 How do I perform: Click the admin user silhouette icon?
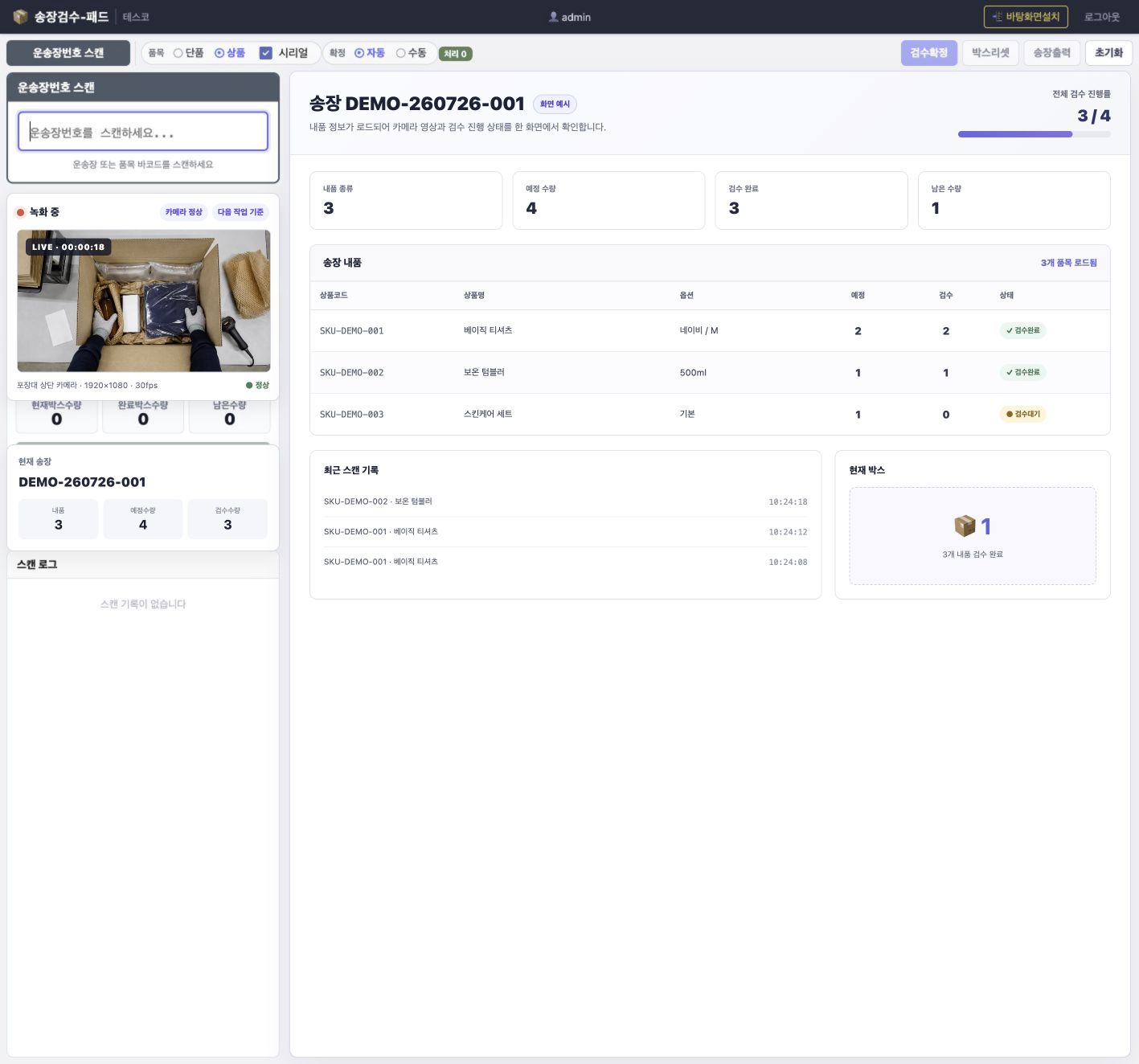point(553,17)
